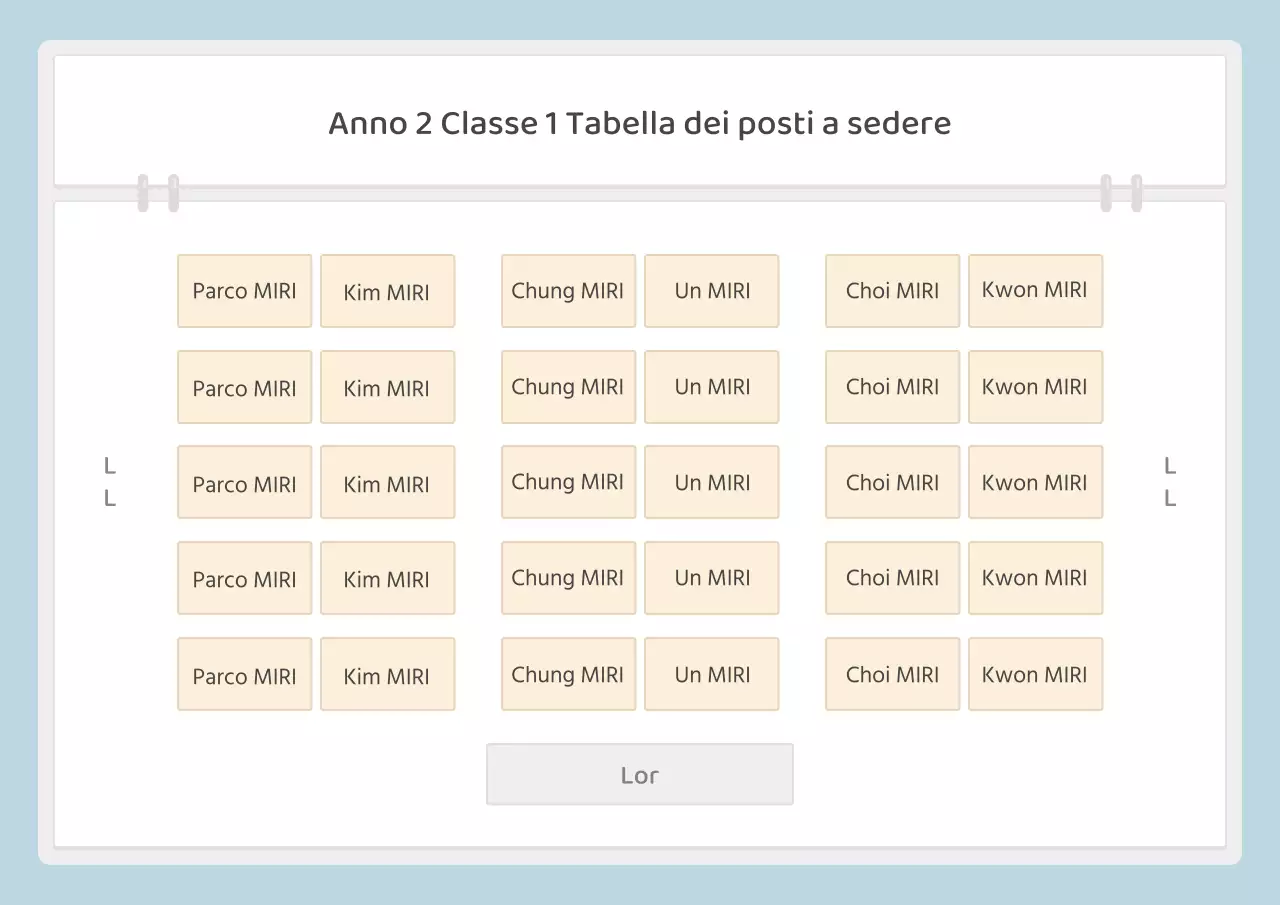This screenshot has height=905, width=1280.
Task: Click the leftmost binder ring
Action: pos(143,193)
